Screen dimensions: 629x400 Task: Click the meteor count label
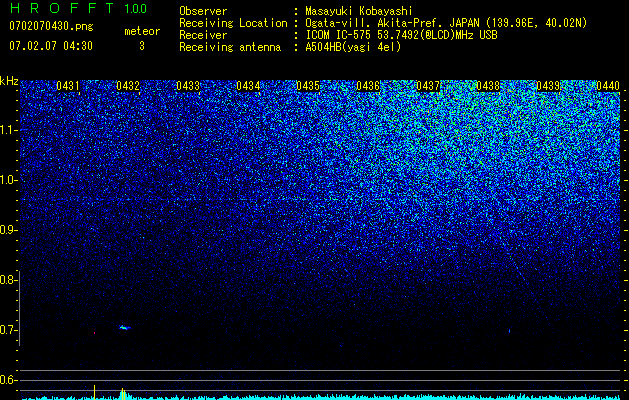point(142,31)
